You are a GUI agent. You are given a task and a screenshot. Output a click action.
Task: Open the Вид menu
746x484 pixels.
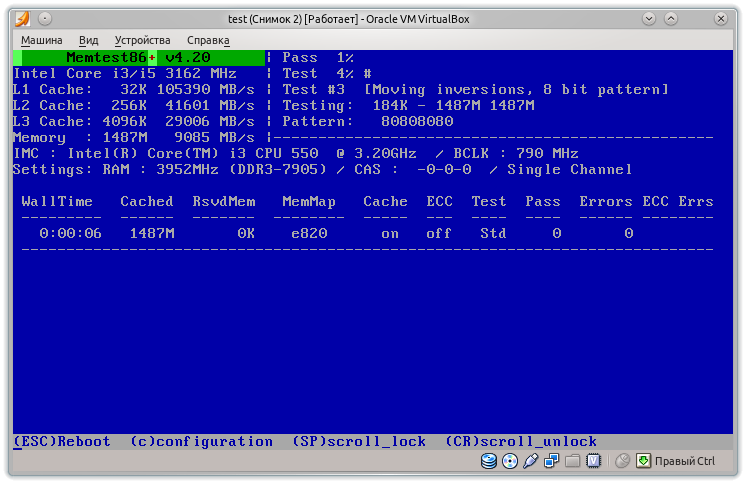pos(88,40)
